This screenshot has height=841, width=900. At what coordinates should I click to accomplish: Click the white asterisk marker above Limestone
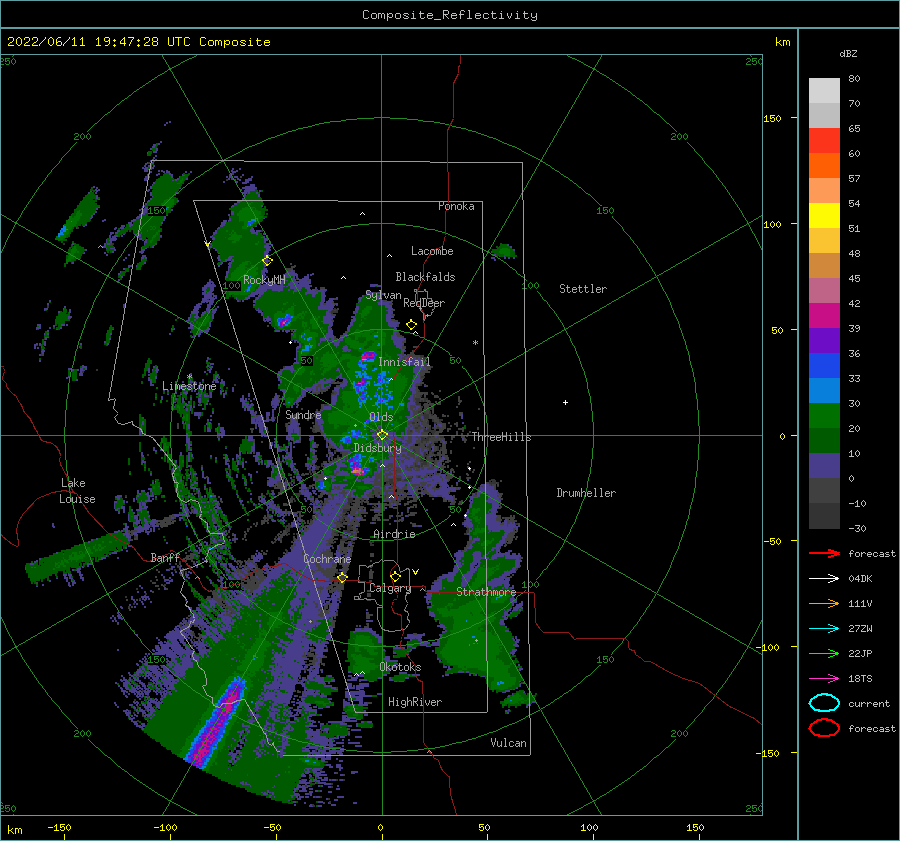point(189,377)
